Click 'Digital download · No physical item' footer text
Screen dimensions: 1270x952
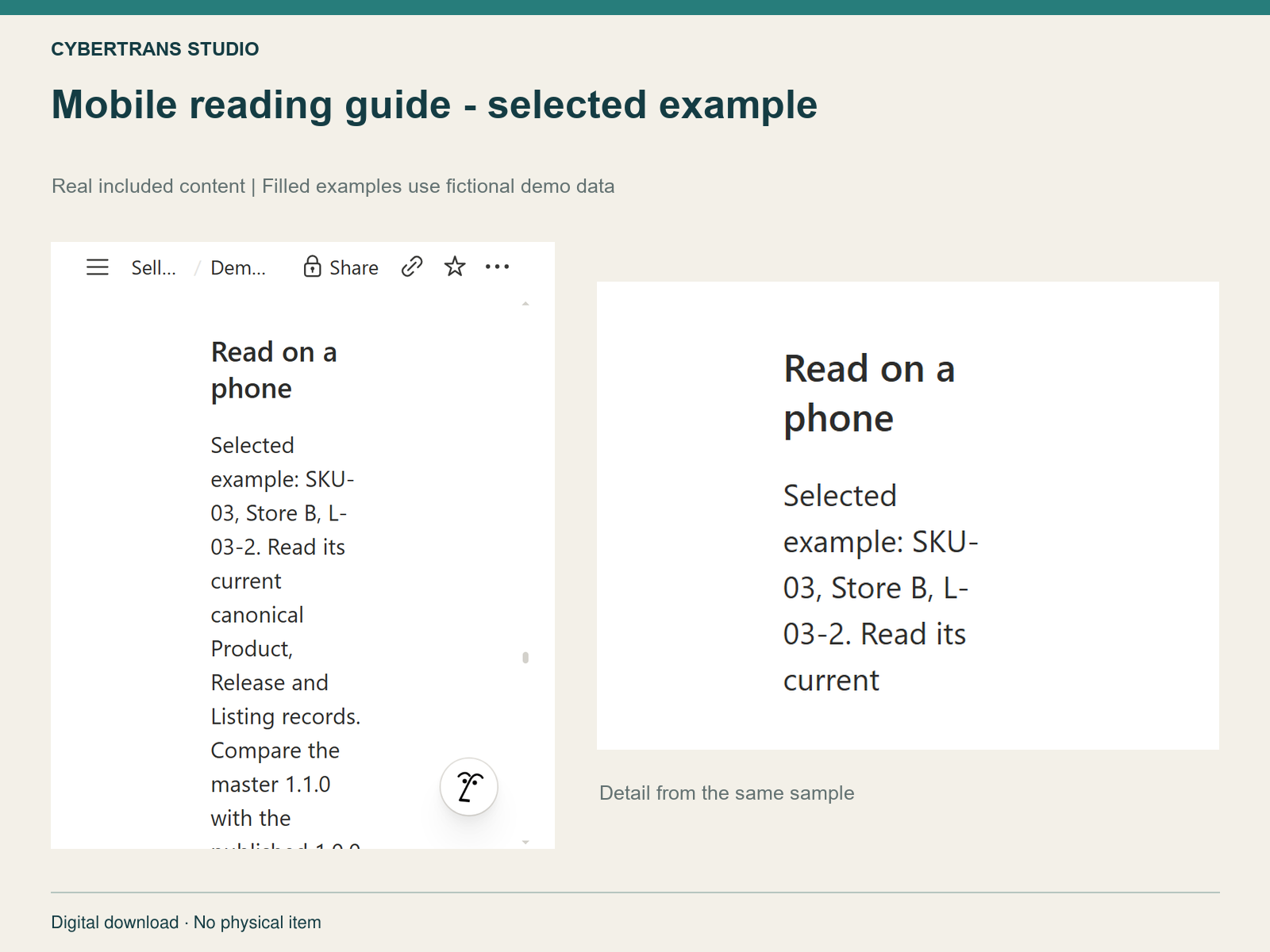(187, 923)
